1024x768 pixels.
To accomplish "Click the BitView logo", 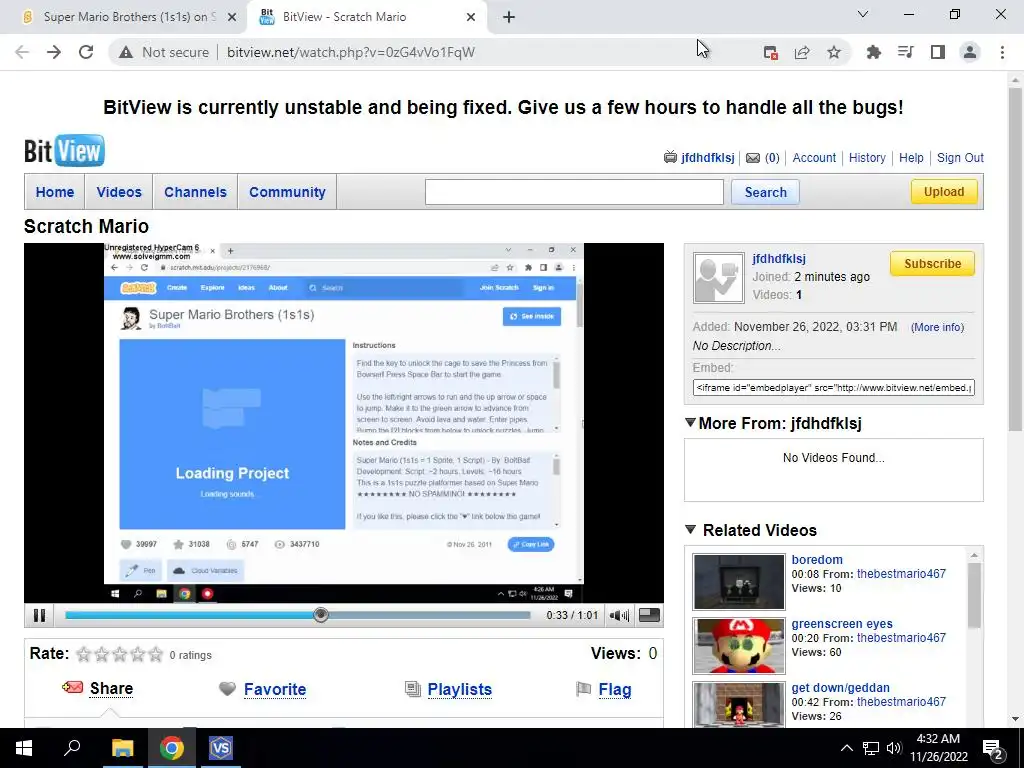I will coord(64,151).
